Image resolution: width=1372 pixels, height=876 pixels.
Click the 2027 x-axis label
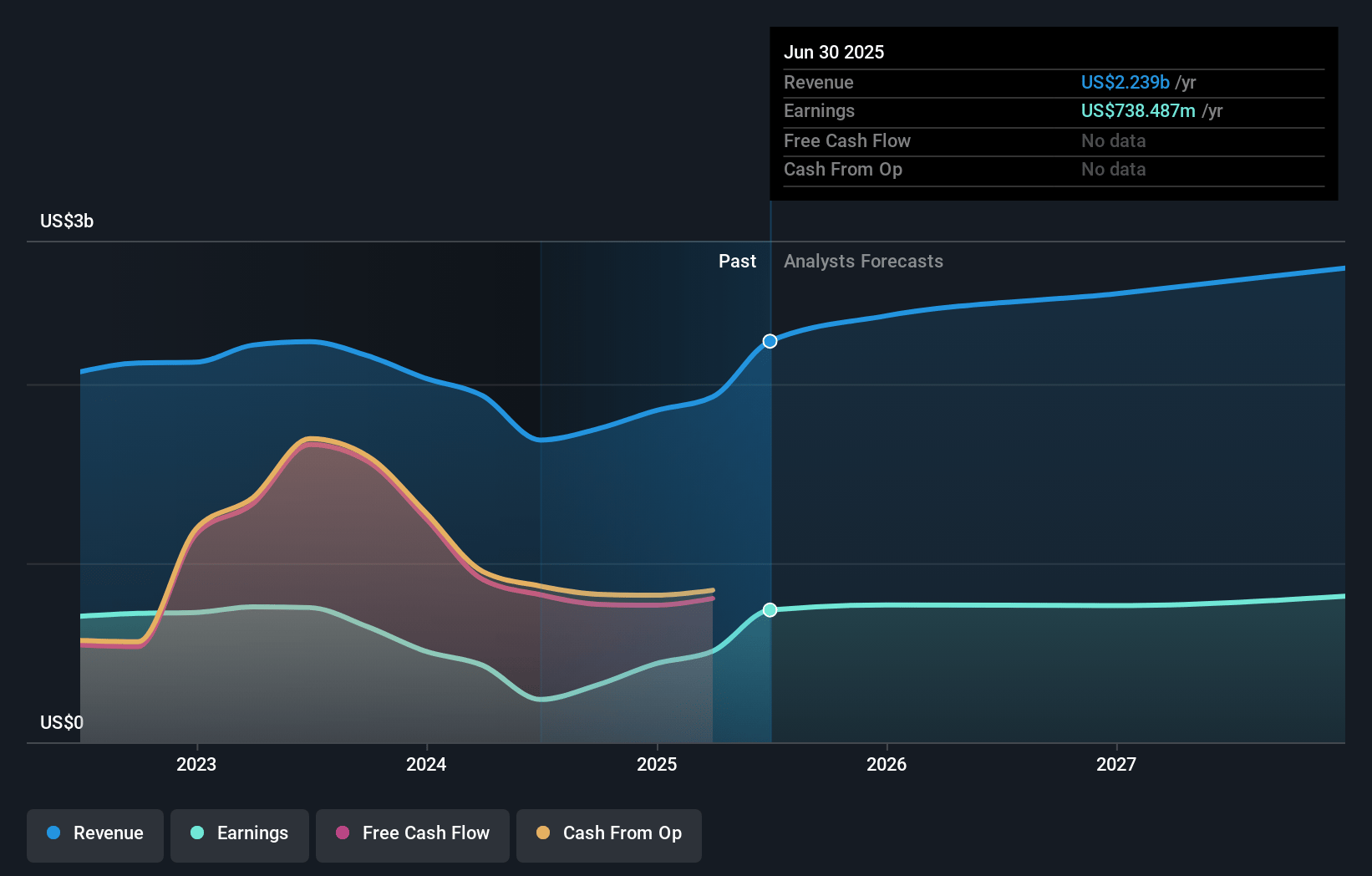pyautogui.click(x=1116, y=764)
